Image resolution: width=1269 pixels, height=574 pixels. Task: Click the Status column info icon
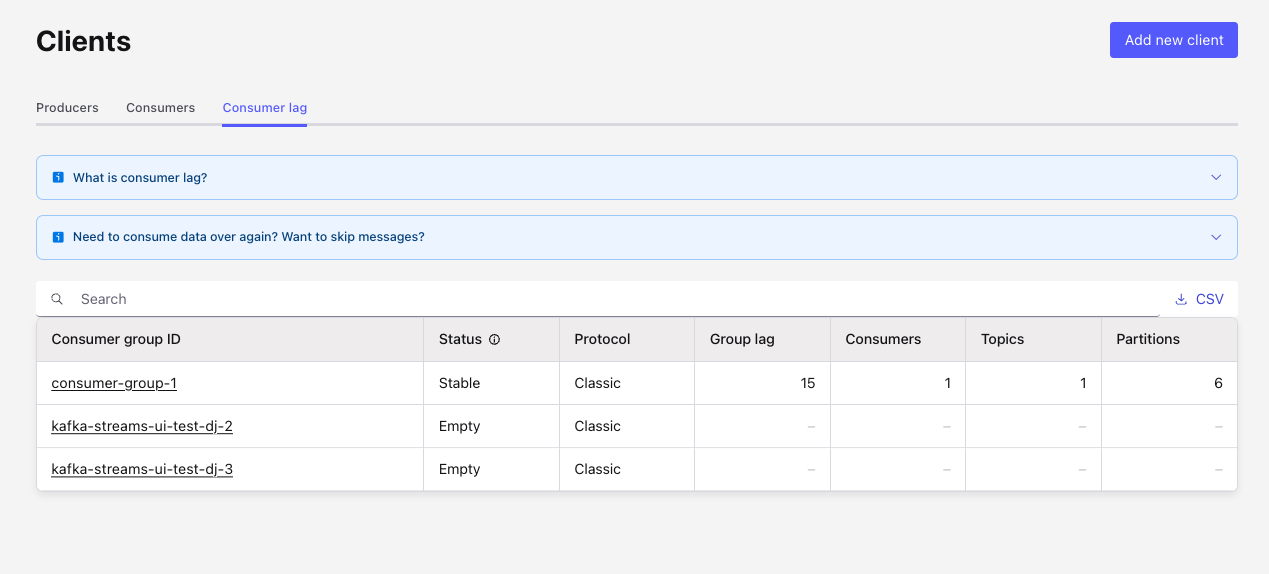click(x=494, y=340)
